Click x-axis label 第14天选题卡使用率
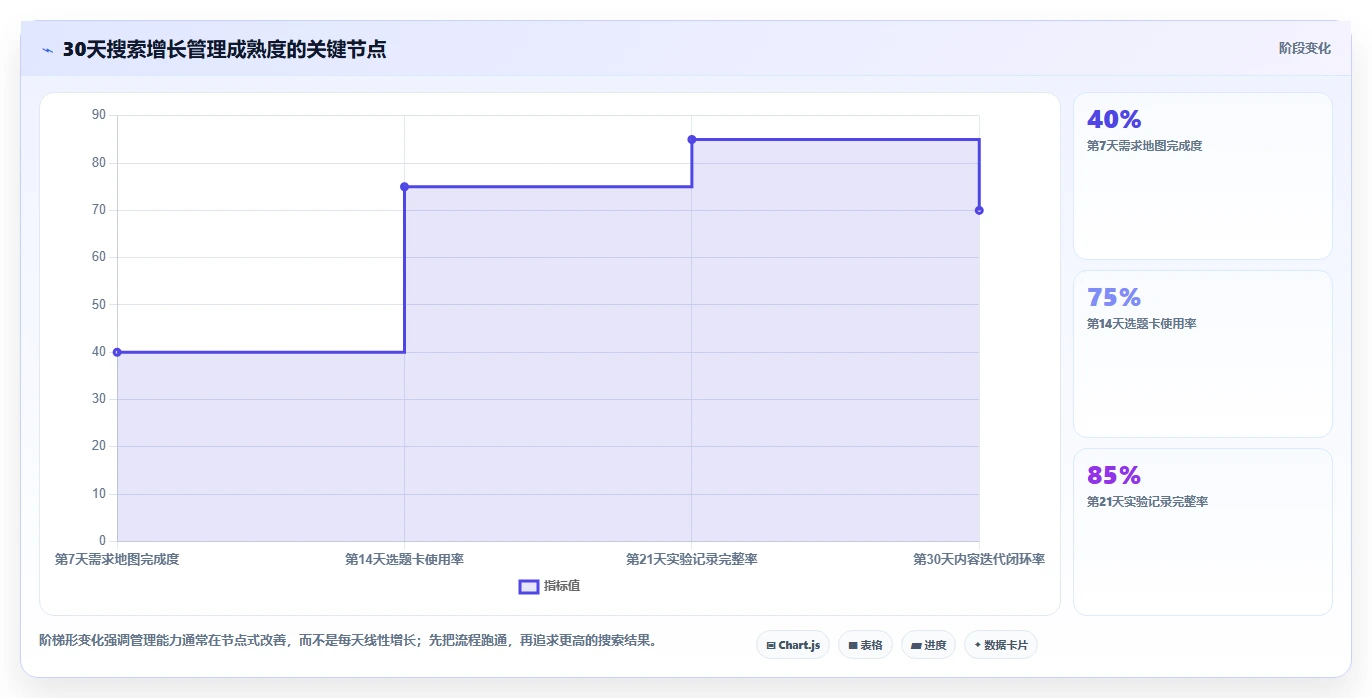The height and width of the screenshot is (698, 1372). click(404, 559)
